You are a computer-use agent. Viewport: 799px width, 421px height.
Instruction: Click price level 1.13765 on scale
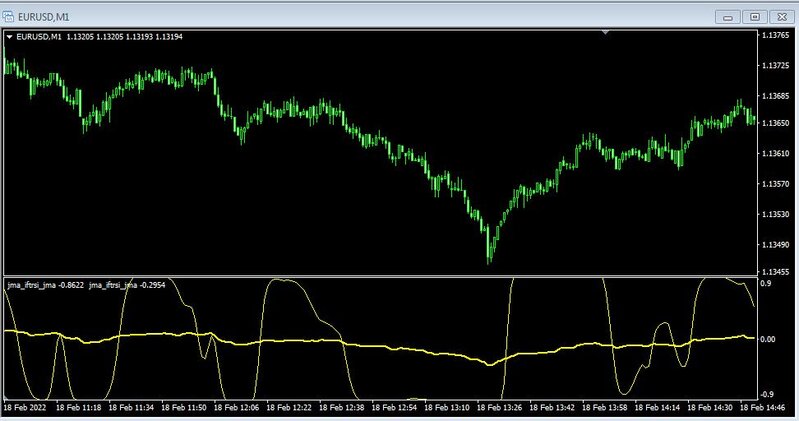pyautogui.click(x=775, y=35)
